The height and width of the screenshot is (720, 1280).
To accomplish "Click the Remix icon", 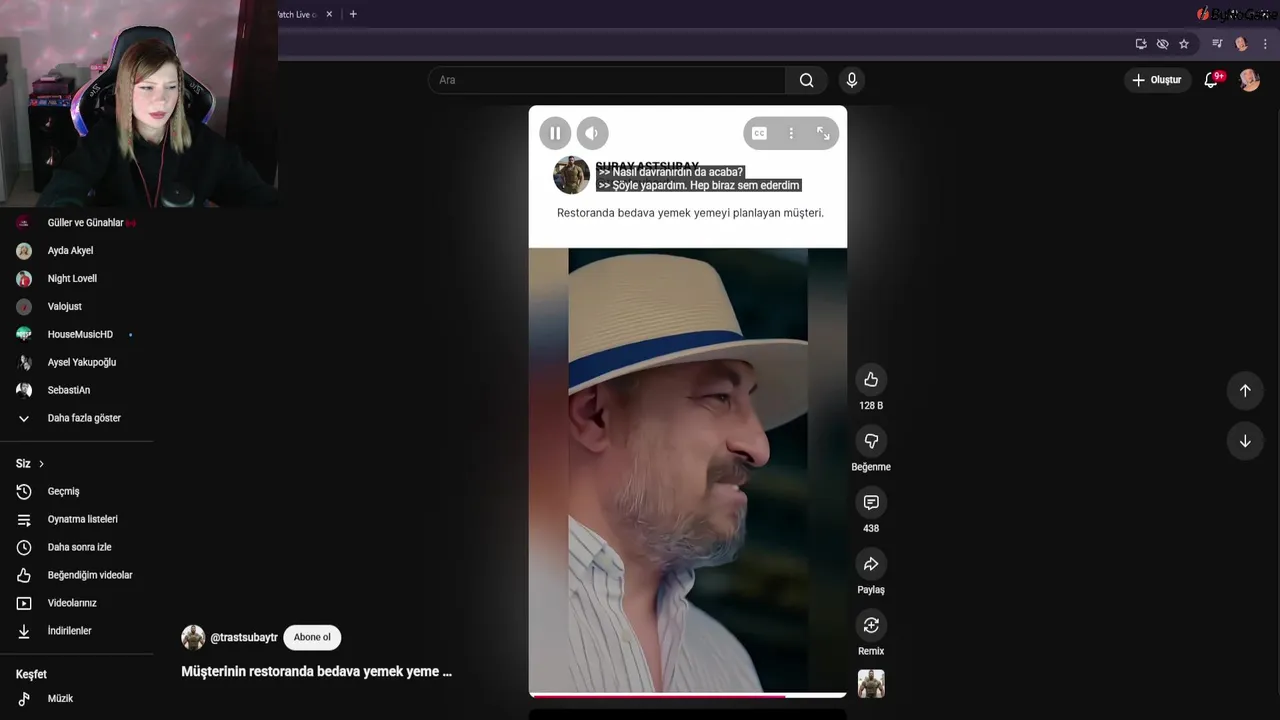I will pyautogui.click(x=871, y=625).
